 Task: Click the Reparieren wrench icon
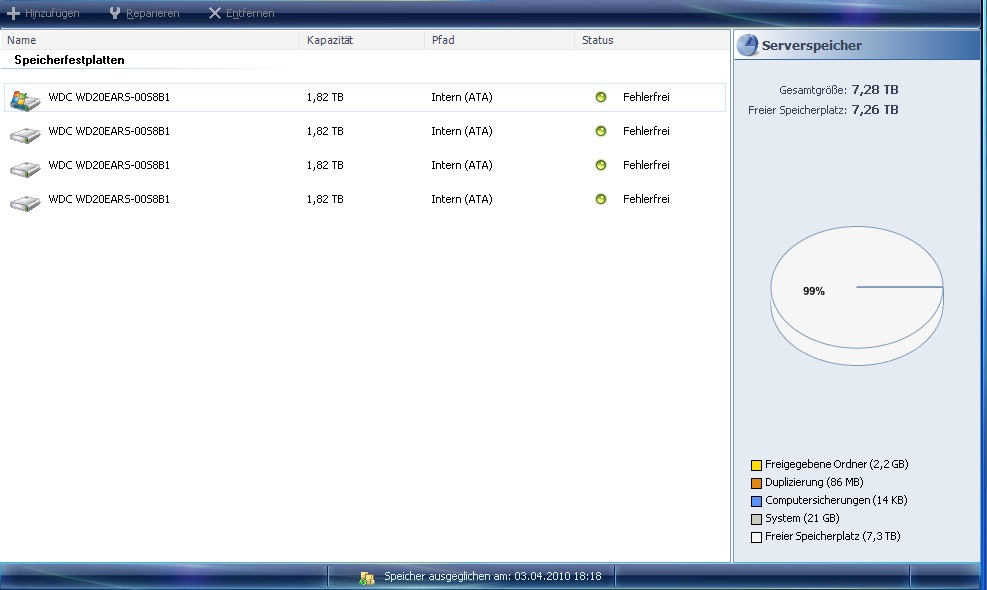115,13
